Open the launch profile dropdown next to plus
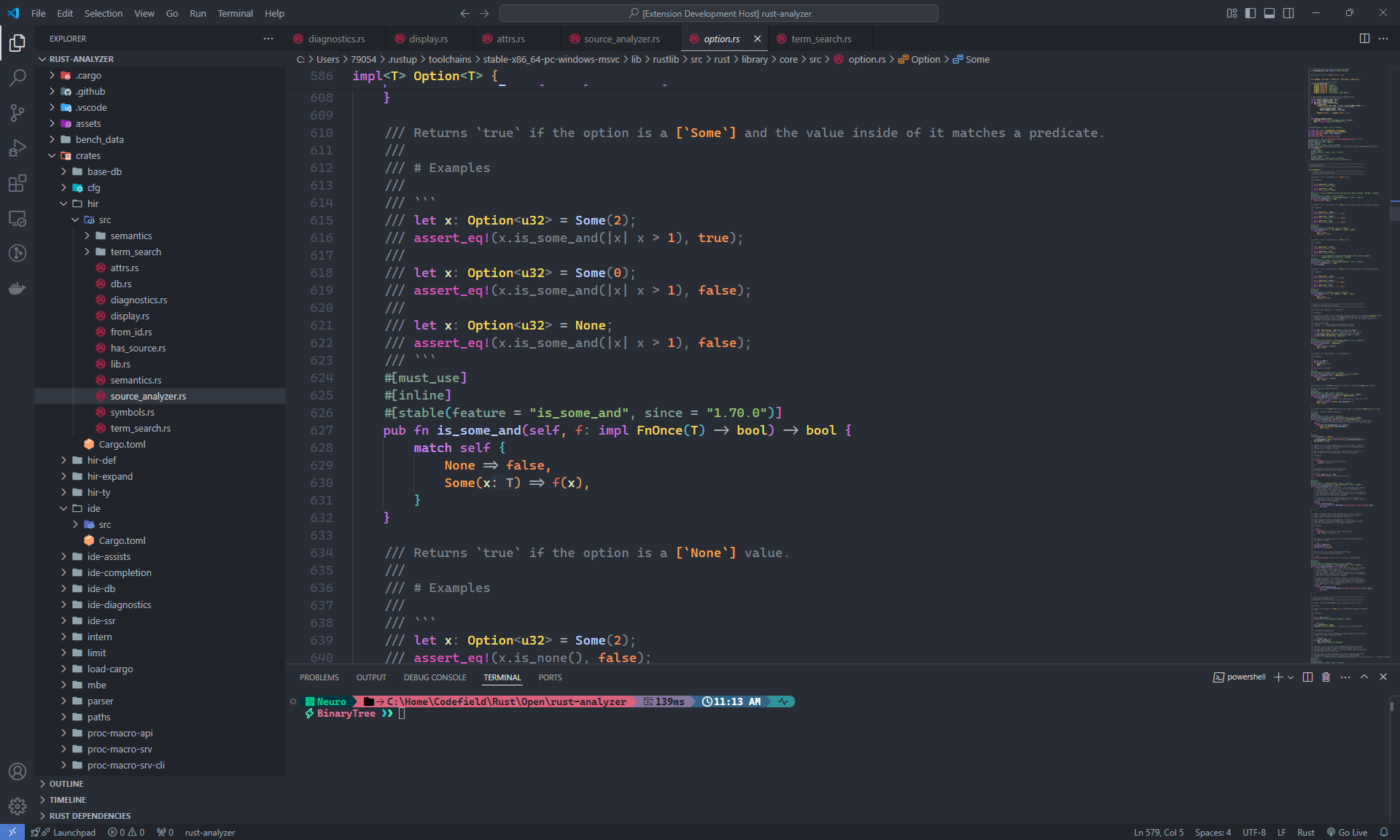 pyautogui.click(x=1291, y=677)
